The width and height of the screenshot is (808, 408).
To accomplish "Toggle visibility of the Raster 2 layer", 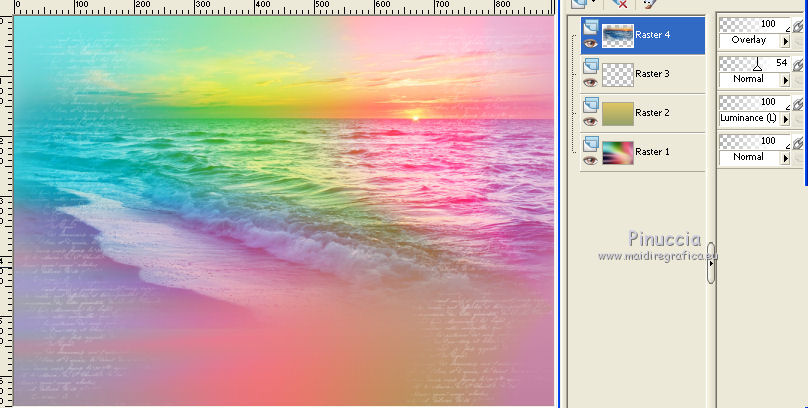I will tap(591, 122).
